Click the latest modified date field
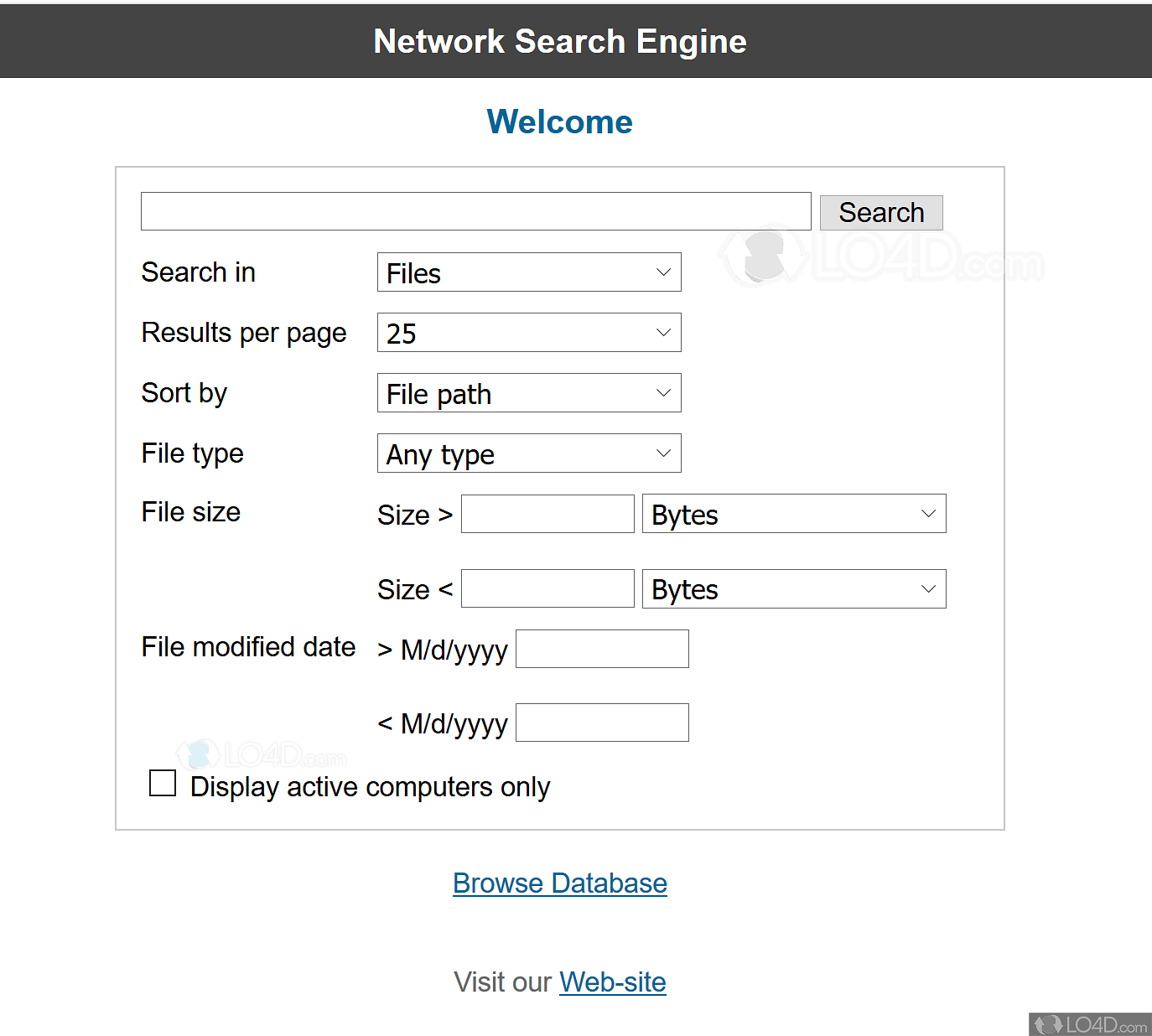The image size is (1152, 1036). (x=601, y=722)
